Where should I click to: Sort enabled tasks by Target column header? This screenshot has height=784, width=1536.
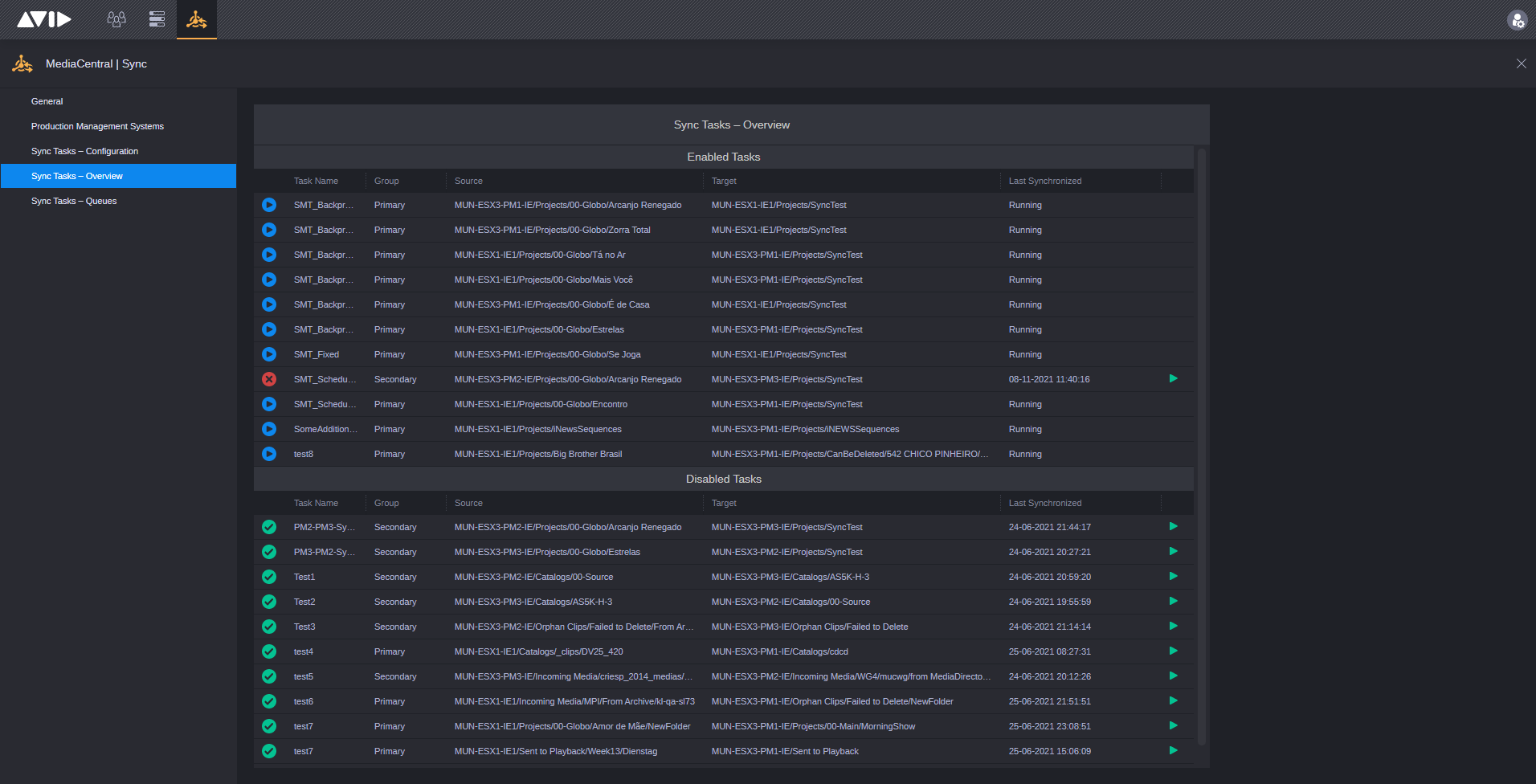click(x=724, y=181)
